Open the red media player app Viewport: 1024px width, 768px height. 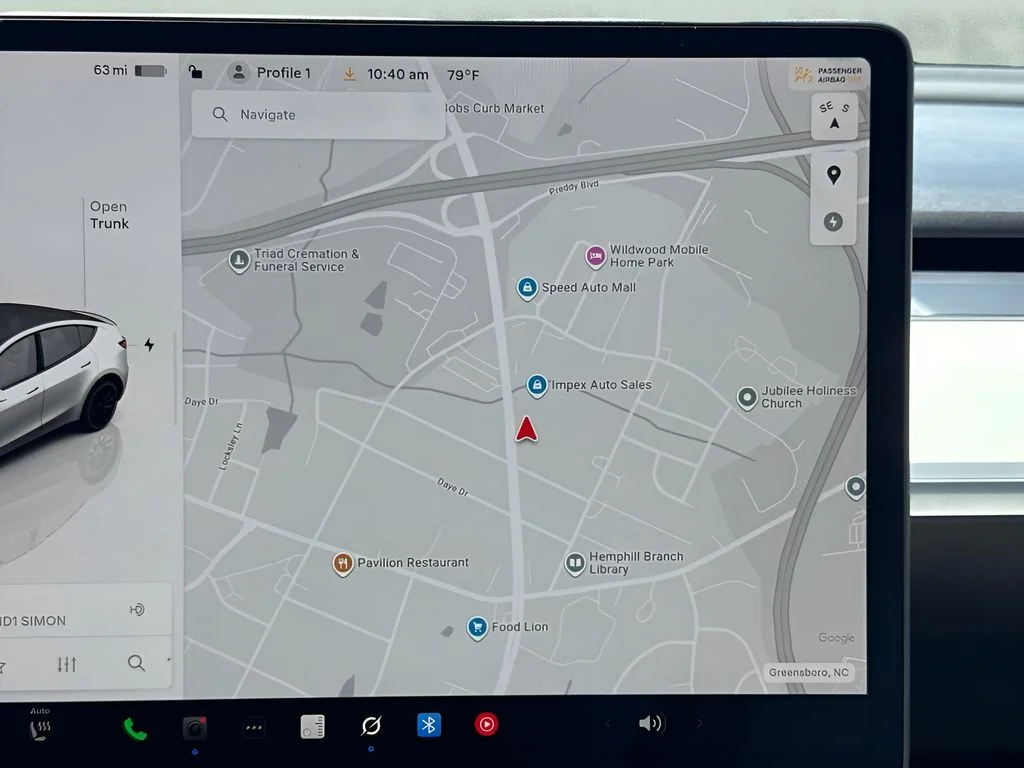click(x=487, y=724)
